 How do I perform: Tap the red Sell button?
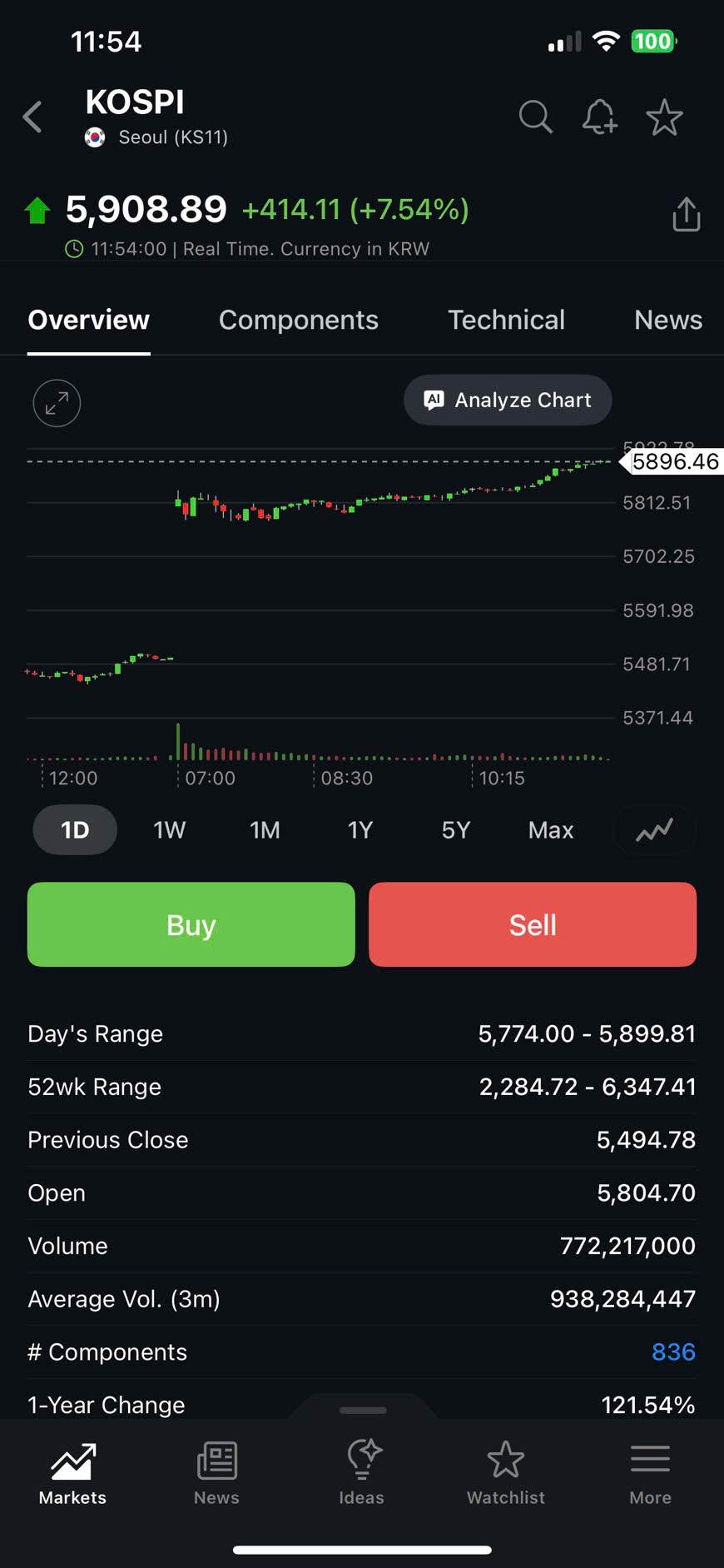(533, 924)
